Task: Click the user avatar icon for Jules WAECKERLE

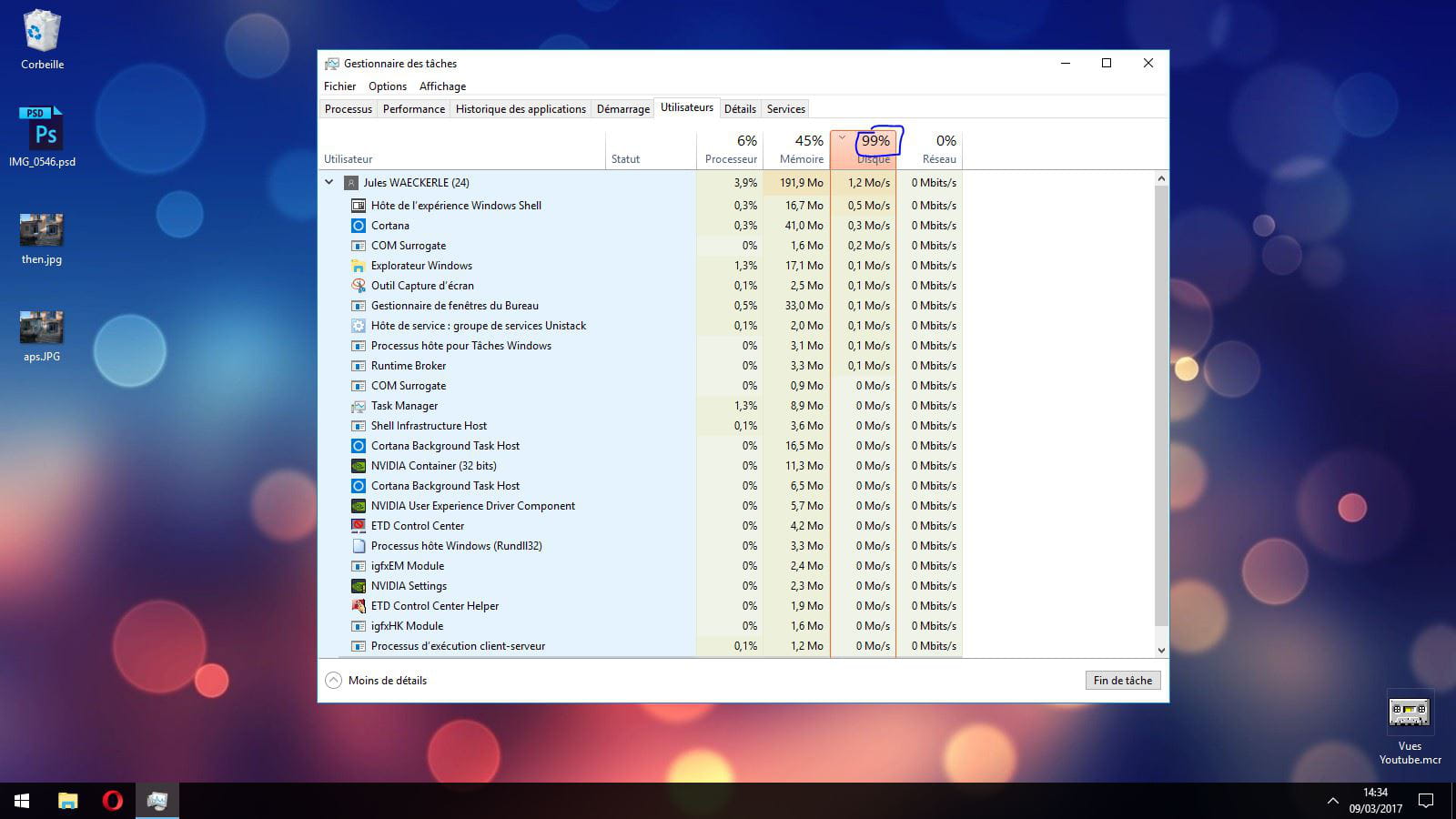Action: (x=351, y=183)
